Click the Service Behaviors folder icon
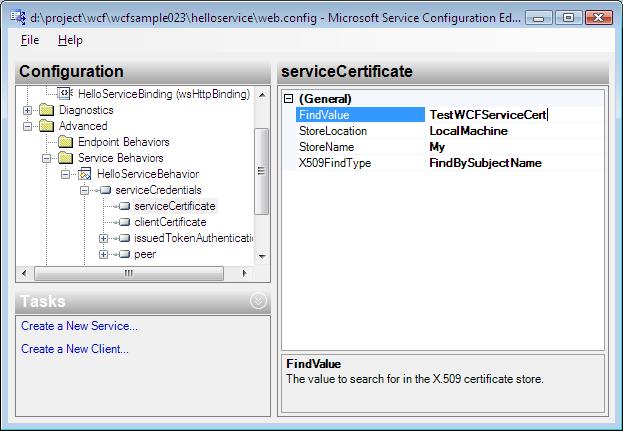Screen dimensions: 623x431 tap(66, 158)
